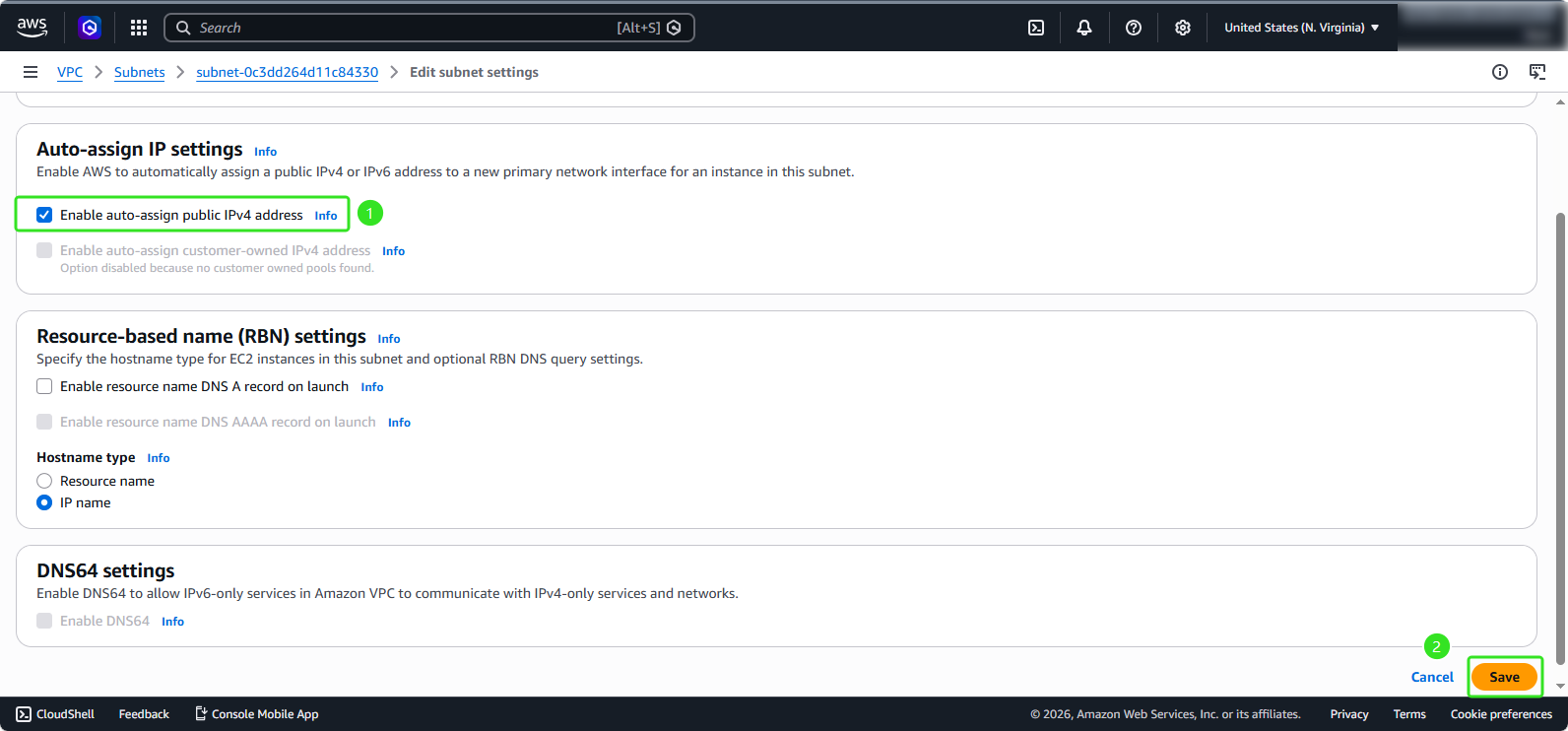The width and height of the screenshot is (1568, 731).
Task: Toggle the hamburger side navigation menu
Action: (x=31, y=72)
